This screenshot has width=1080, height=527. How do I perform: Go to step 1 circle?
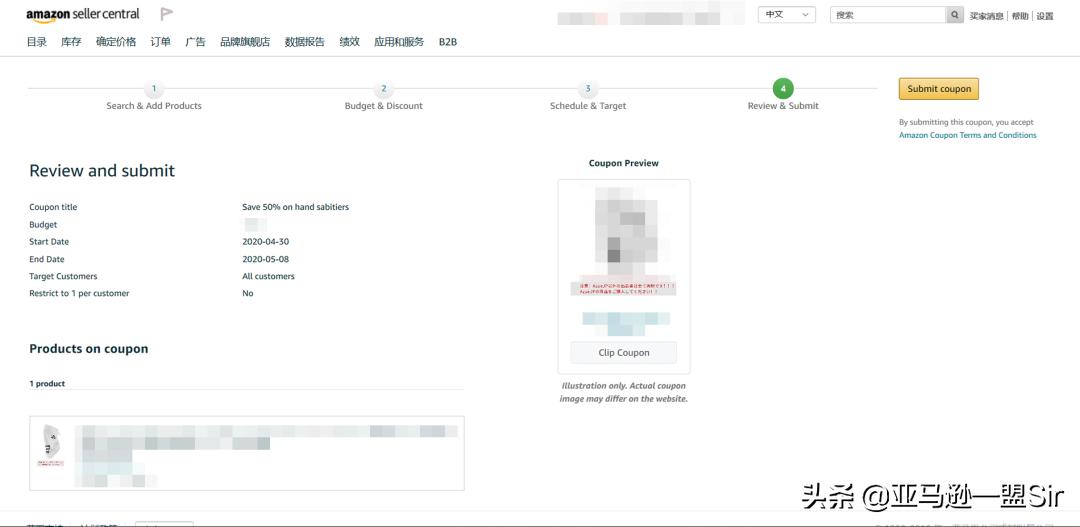[154, 89]
